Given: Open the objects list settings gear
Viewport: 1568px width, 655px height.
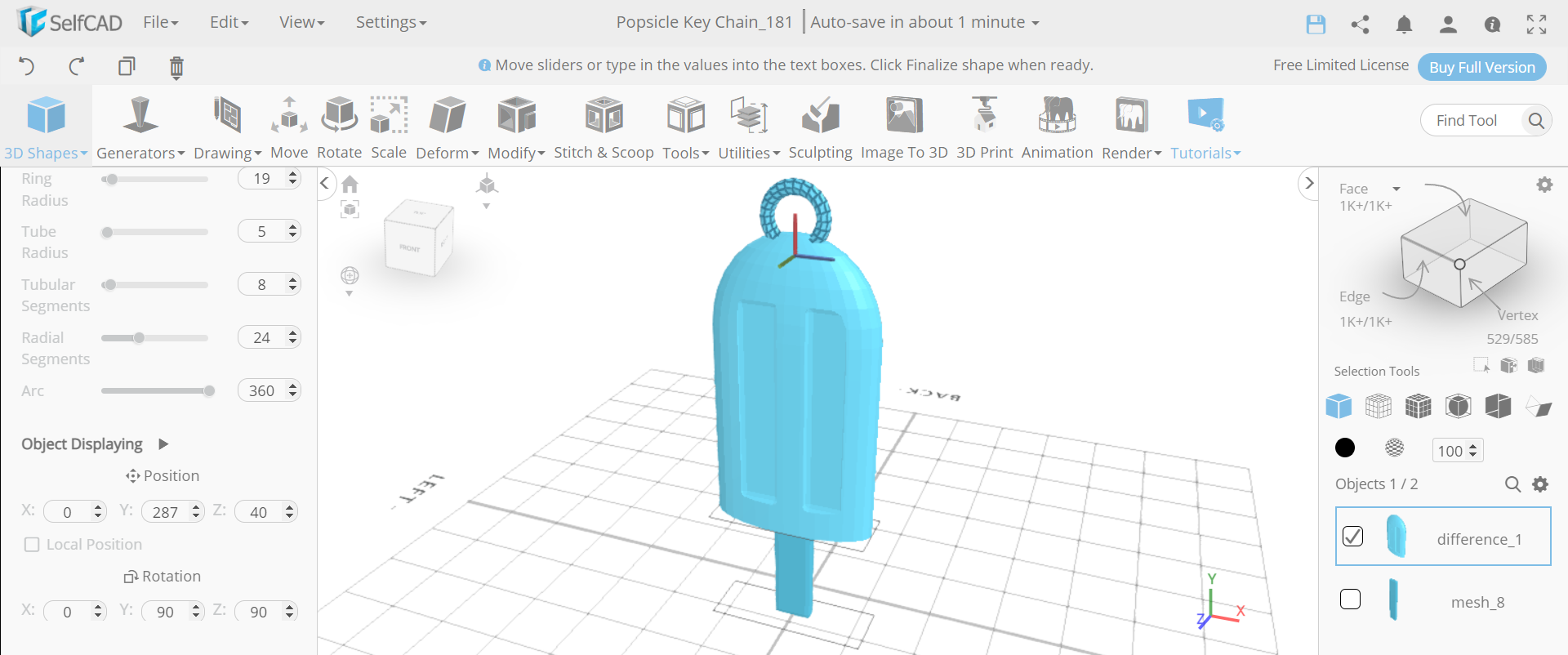Looking at the screenshot, I should [x=1540, y=484].
